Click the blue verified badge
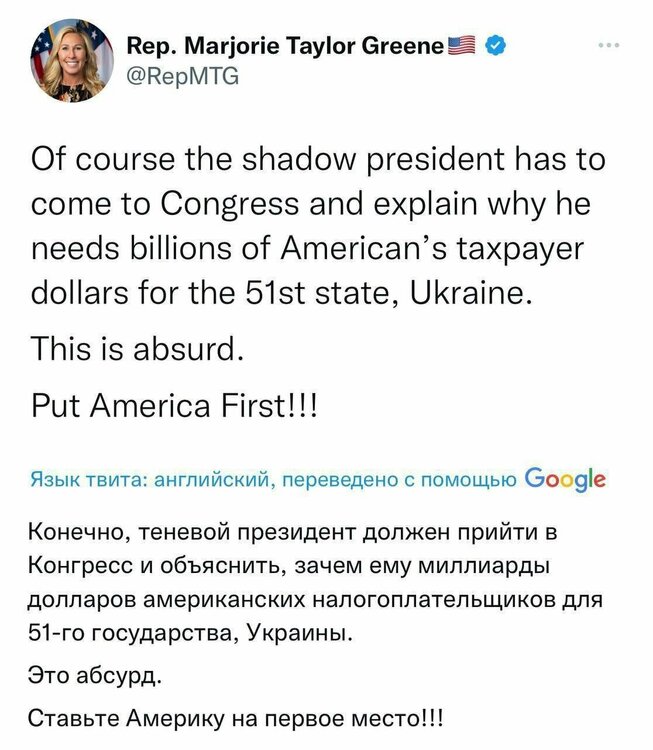653x750 pixels. point(493,45)
